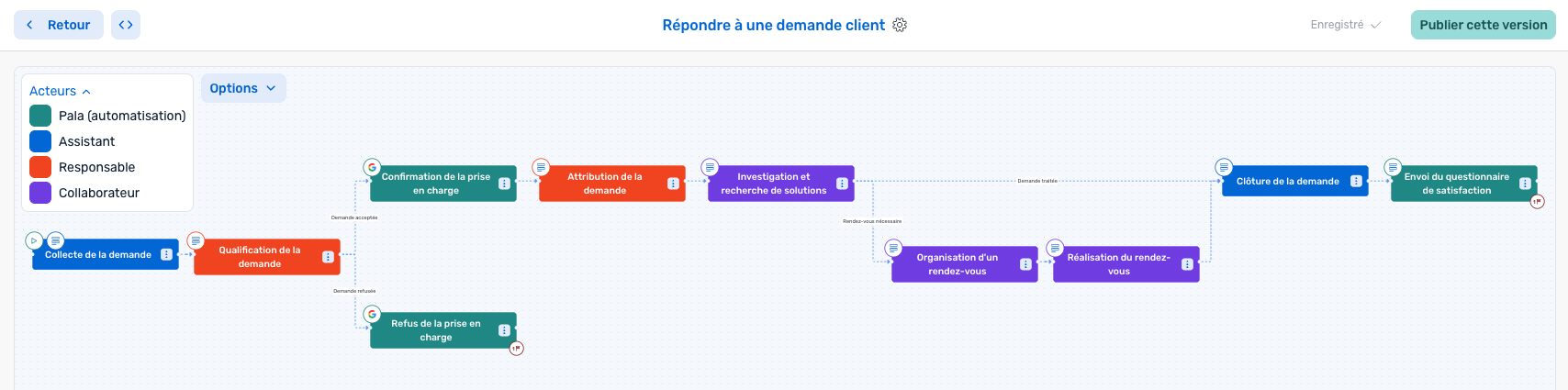The image size is (1568, 390).
Task: Click the Google icon on Refus de la prise en charge
Action: [x=372, y=314]
